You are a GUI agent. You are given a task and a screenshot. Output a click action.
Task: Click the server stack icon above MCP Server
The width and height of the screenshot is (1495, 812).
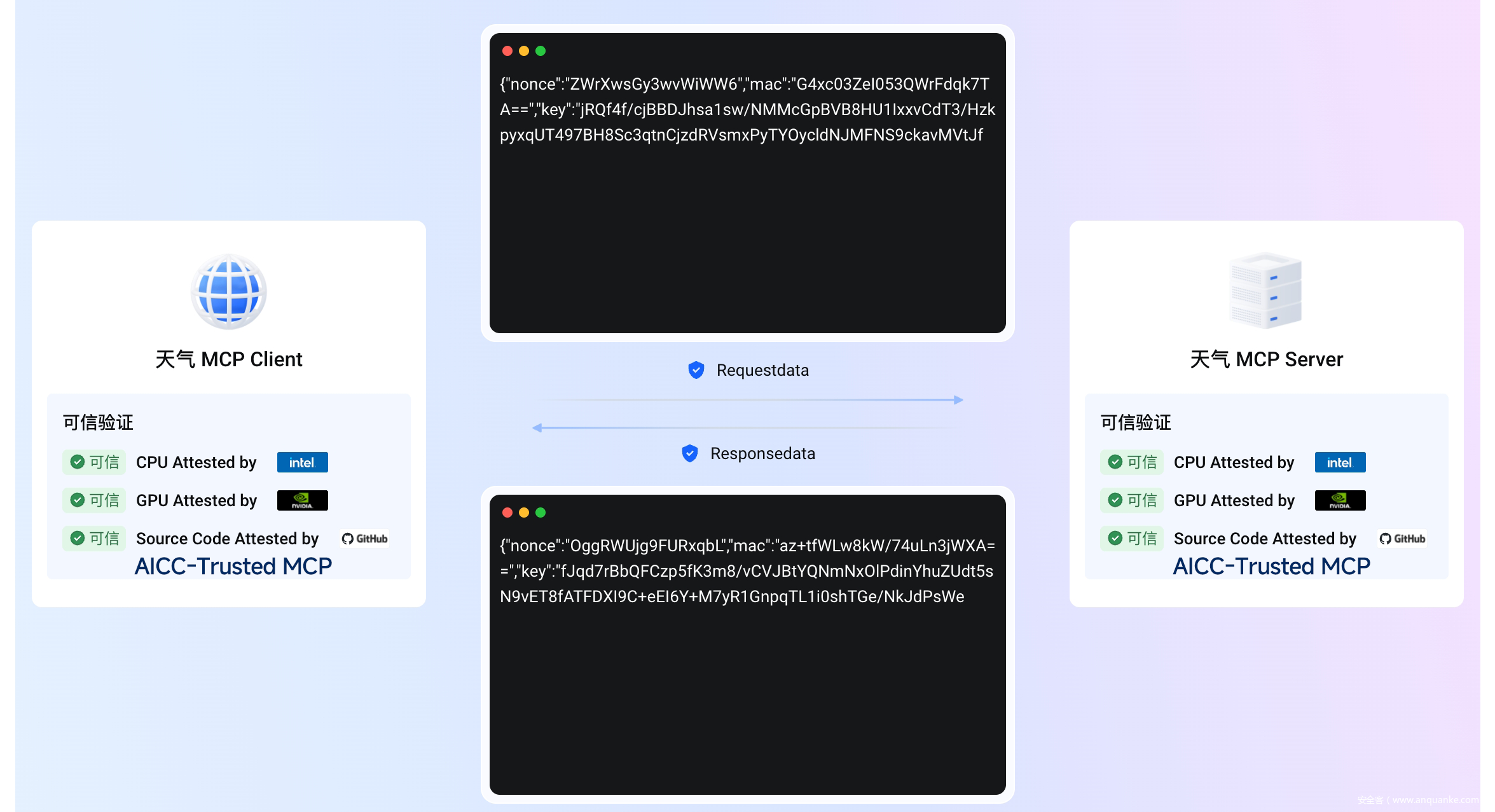pyautogui.click(x=1265, y=291)
